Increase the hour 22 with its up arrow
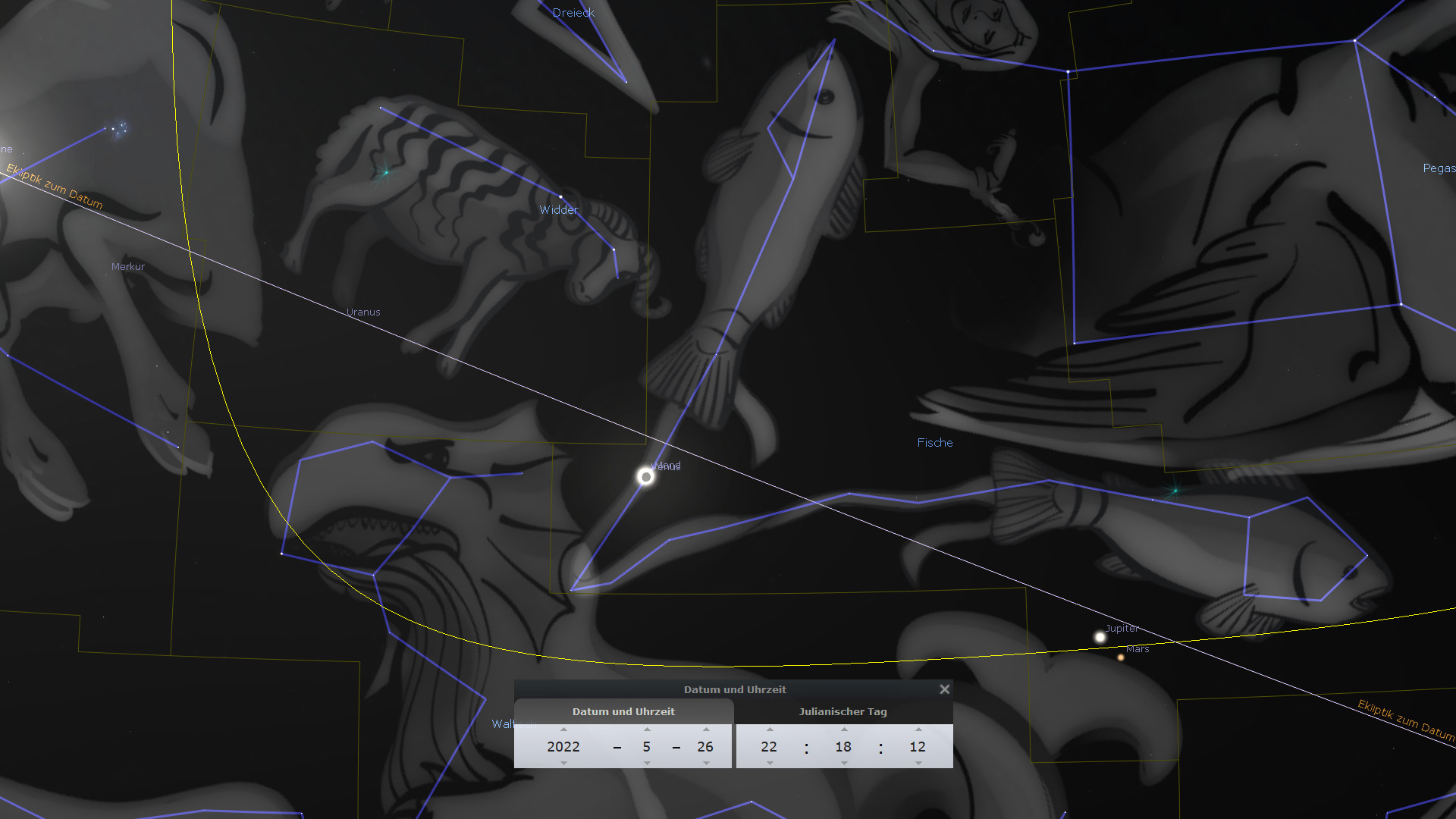 [x=770, y=730]
